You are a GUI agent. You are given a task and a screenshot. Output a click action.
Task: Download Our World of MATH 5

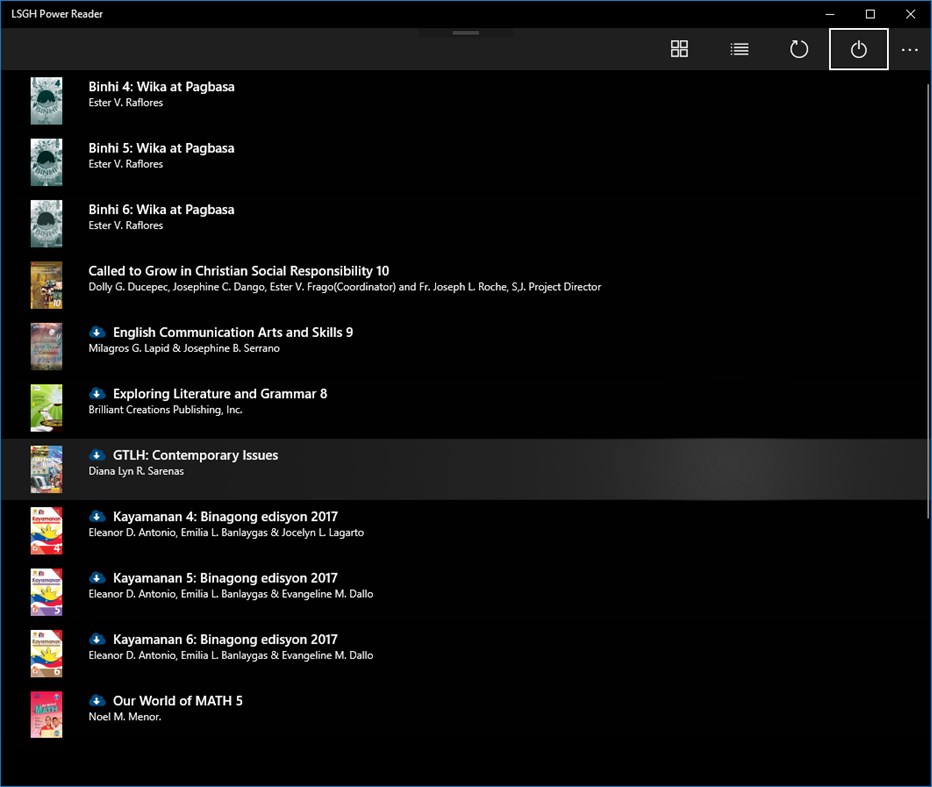tap(97, 700)
